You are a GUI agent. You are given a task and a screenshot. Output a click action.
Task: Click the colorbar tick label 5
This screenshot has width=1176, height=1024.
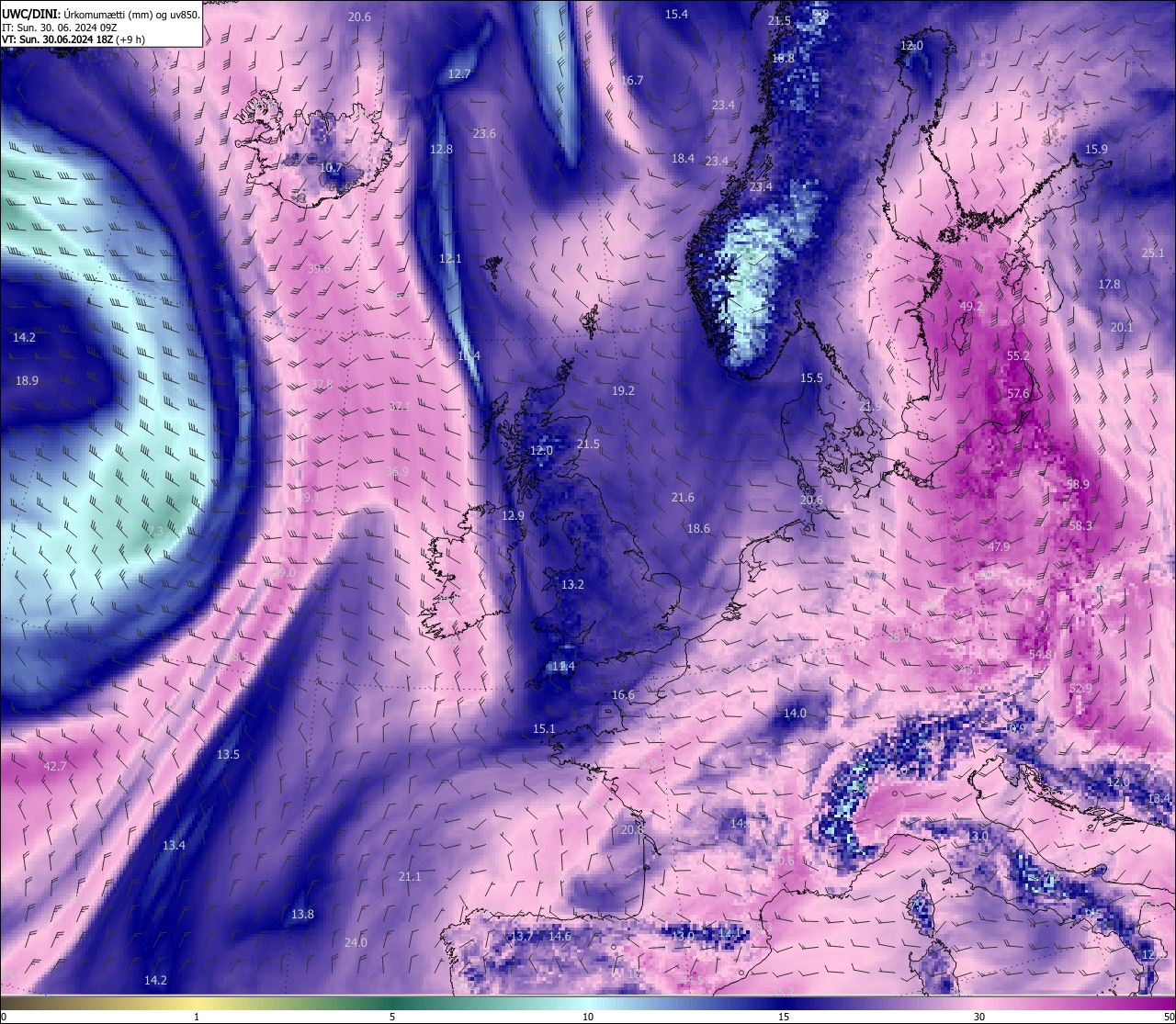pos(392,1017)
